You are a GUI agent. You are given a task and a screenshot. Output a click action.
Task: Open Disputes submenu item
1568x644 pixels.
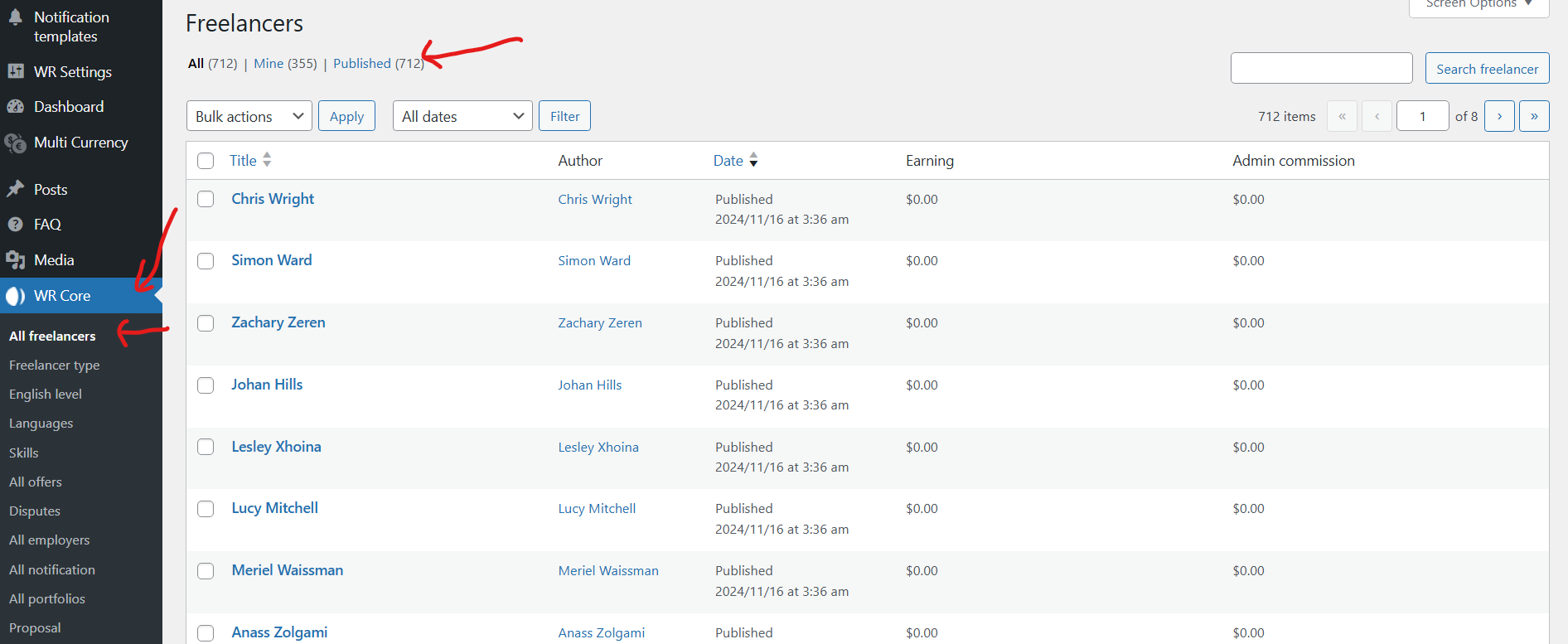(x=35, y=511)
